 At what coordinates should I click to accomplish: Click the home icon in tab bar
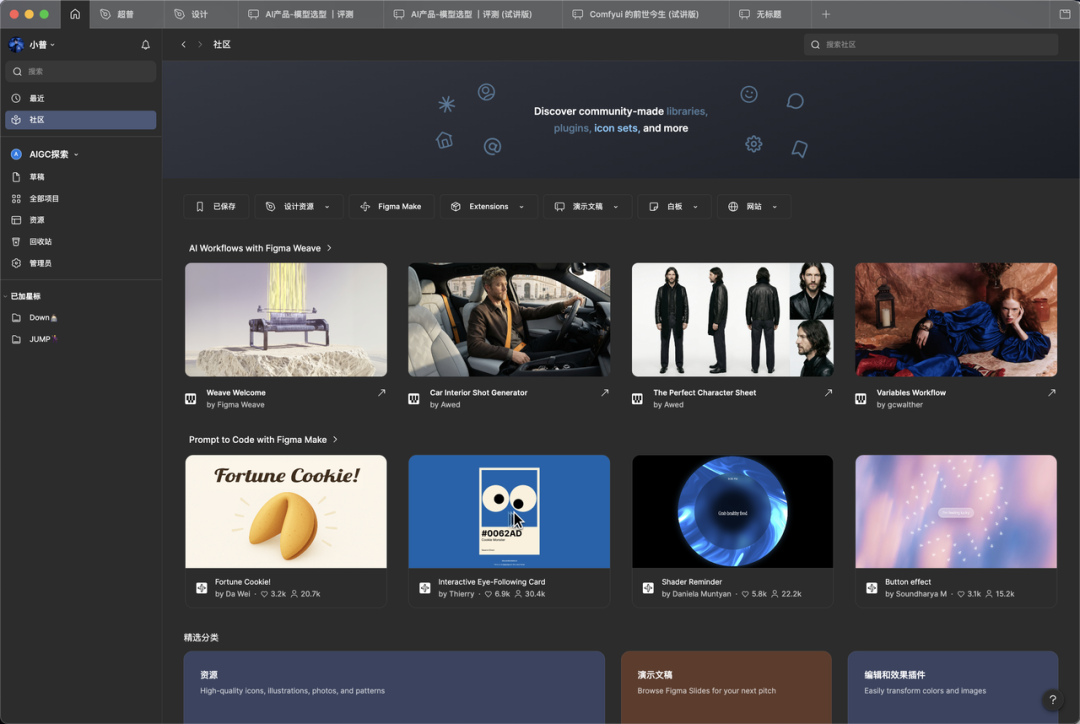click(75, 14)
